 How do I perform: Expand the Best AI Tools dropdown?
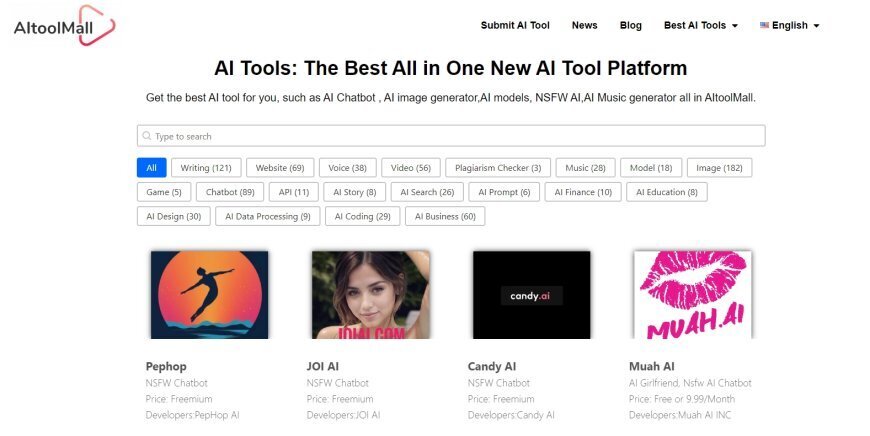pyautogui.click(x=700, y=25)
